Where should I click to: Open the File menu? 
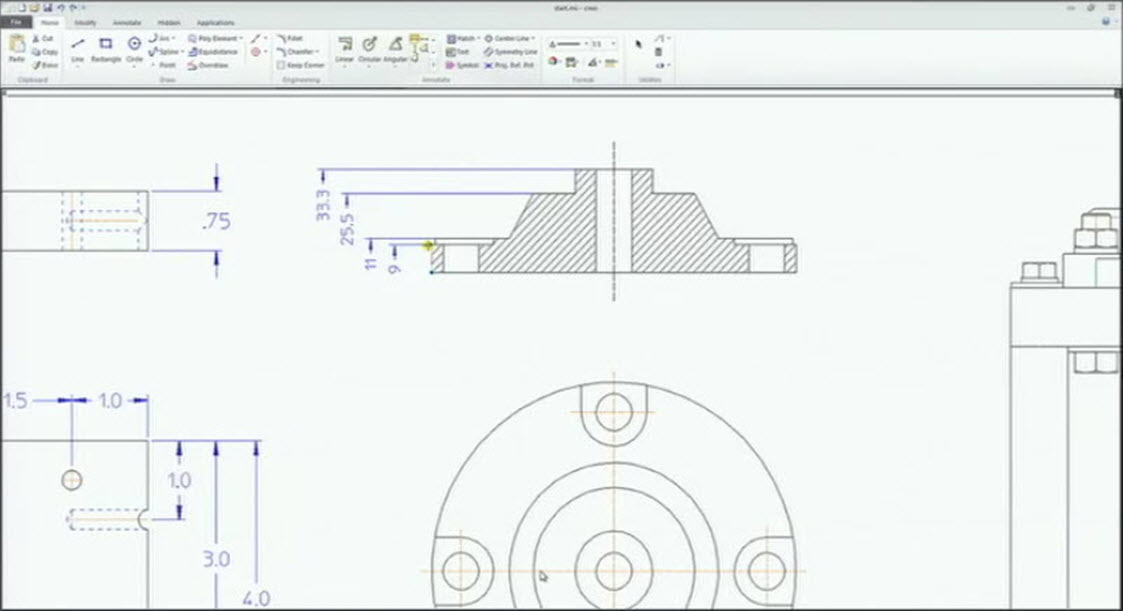pyautogui.click(x=16, y=22)
